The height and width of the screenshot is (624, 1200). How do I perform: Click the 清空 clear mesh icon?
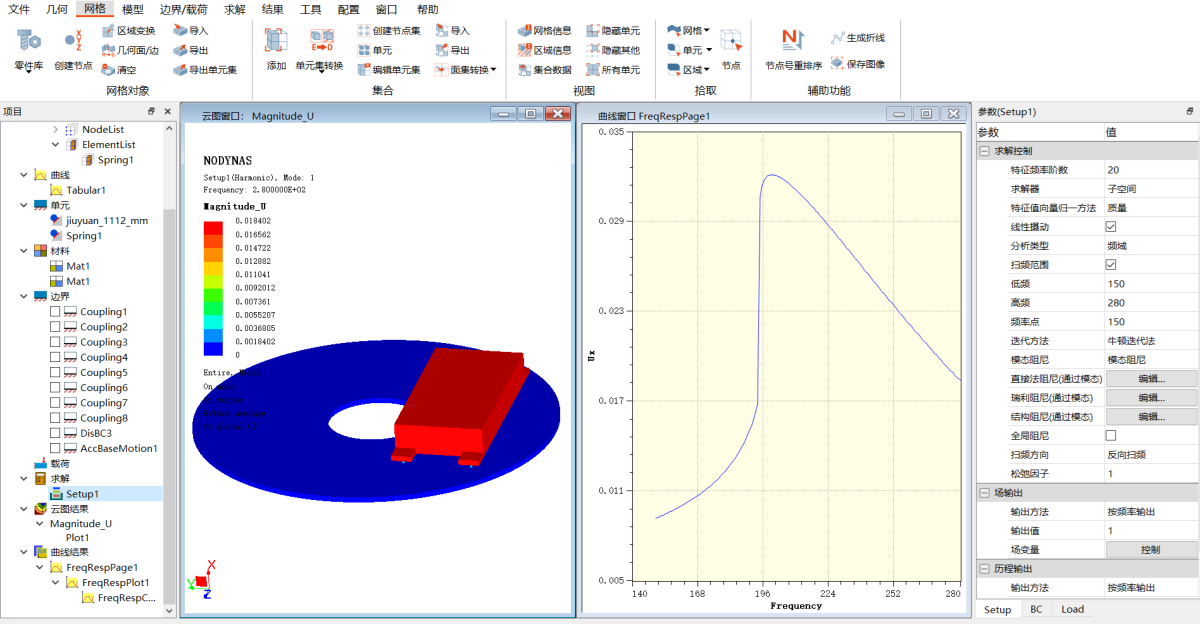[x=119, y=70]
